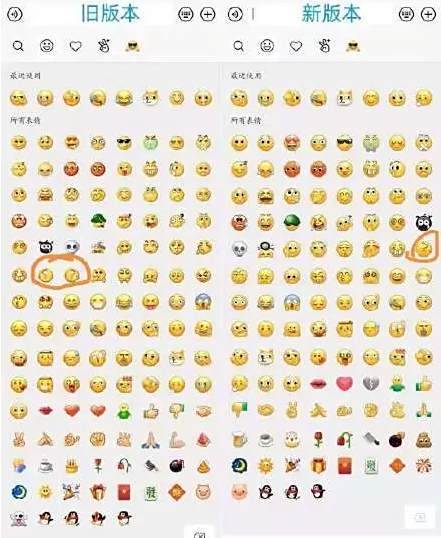Select heart favorites tab in new version panel

coord(296,46)
